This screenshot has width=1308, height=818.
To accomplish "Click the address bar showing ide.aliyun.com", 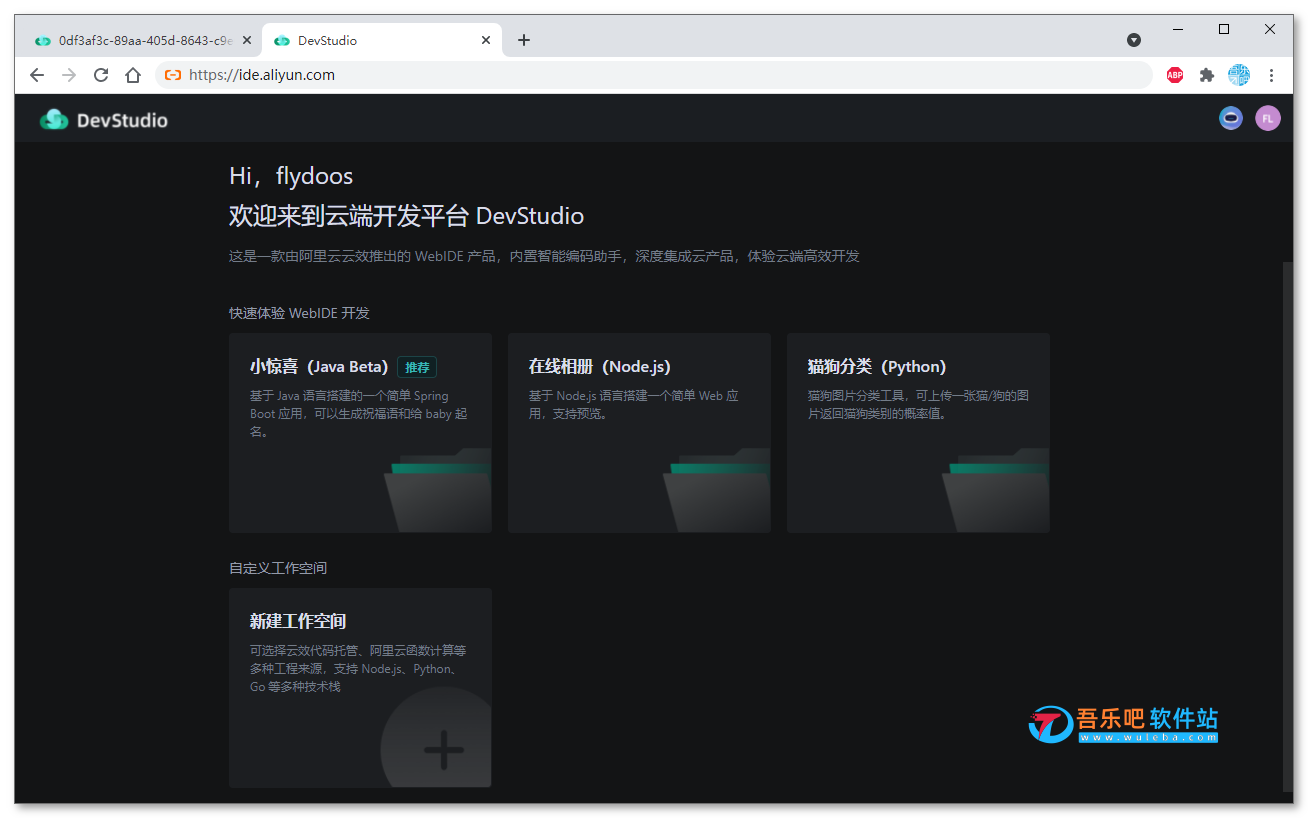I will (x=655, y=75).
